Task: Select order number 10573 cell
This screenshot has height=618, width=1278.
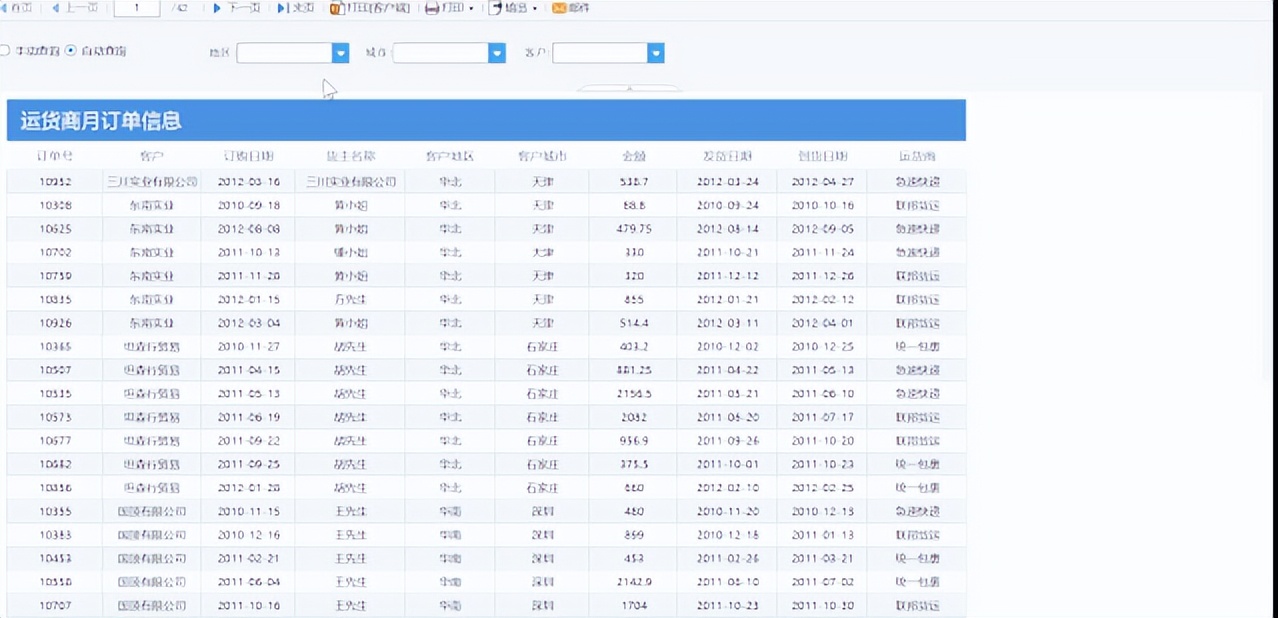Action: 55,417
